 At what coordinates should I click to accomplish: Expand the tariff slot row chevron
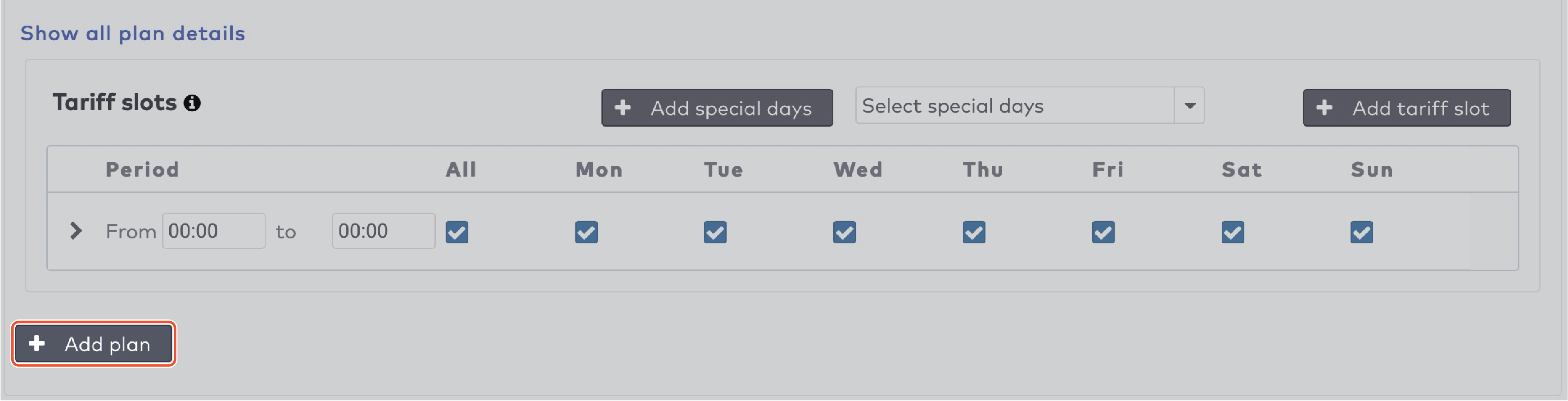coord(76,231)
